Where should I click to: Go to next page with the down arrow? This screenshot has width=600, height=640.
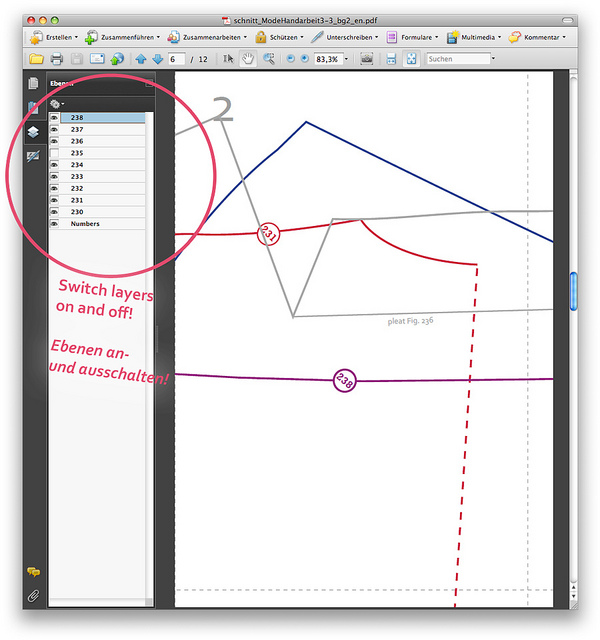[x=158, y=59]
